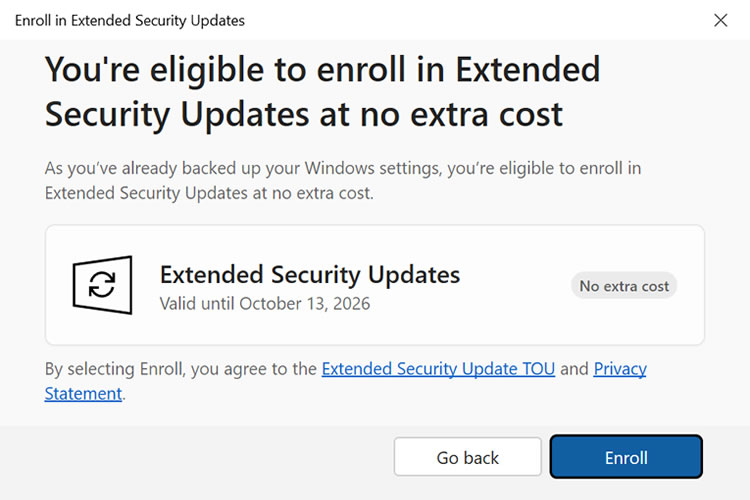Click the "As you've already backed up" sentence
The image size is (750, 500).
pyautogui.click(x=342, y=168)
